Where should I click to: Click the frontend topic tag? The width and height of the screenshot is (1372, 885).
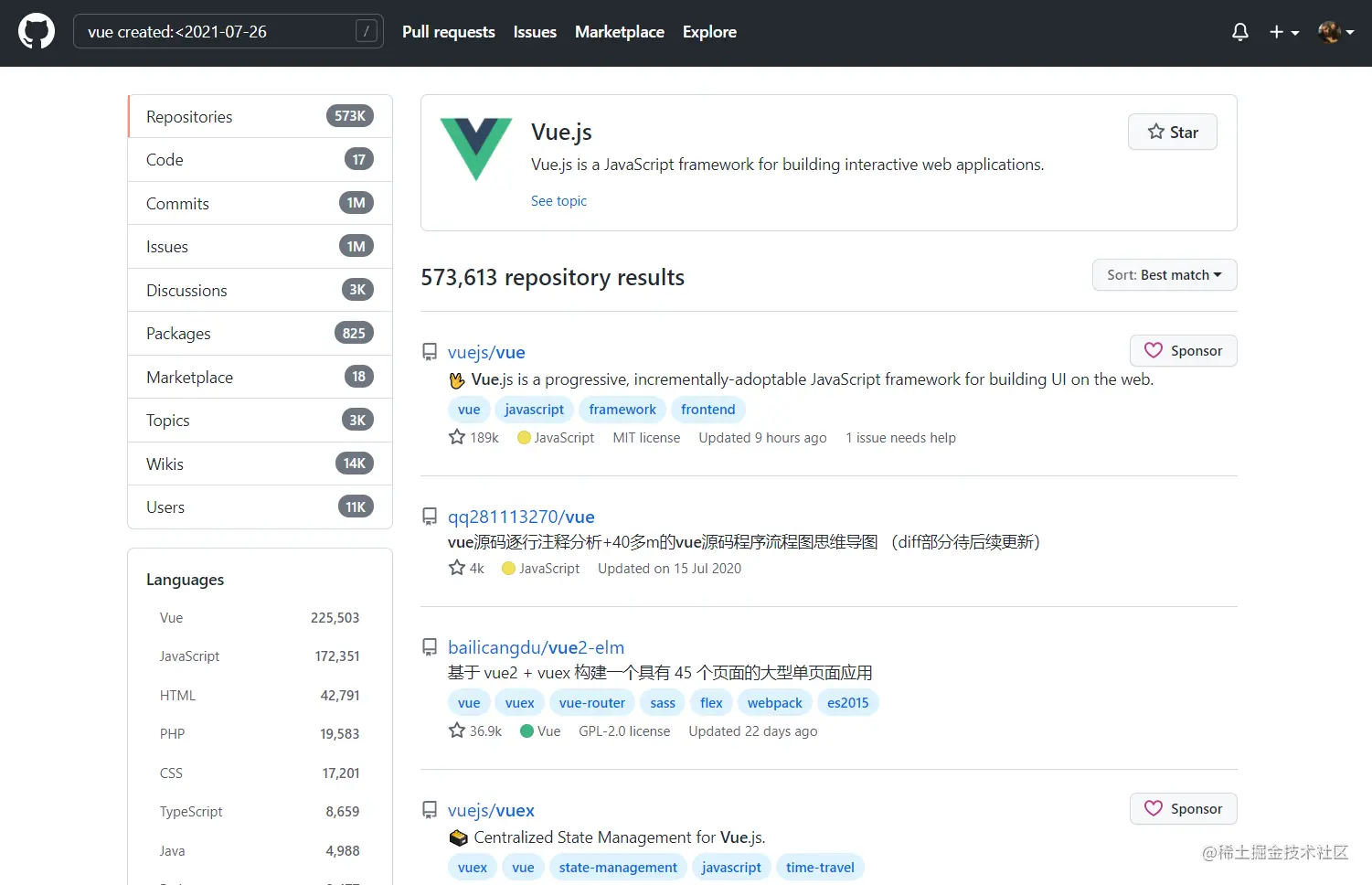tap(708, 410)
